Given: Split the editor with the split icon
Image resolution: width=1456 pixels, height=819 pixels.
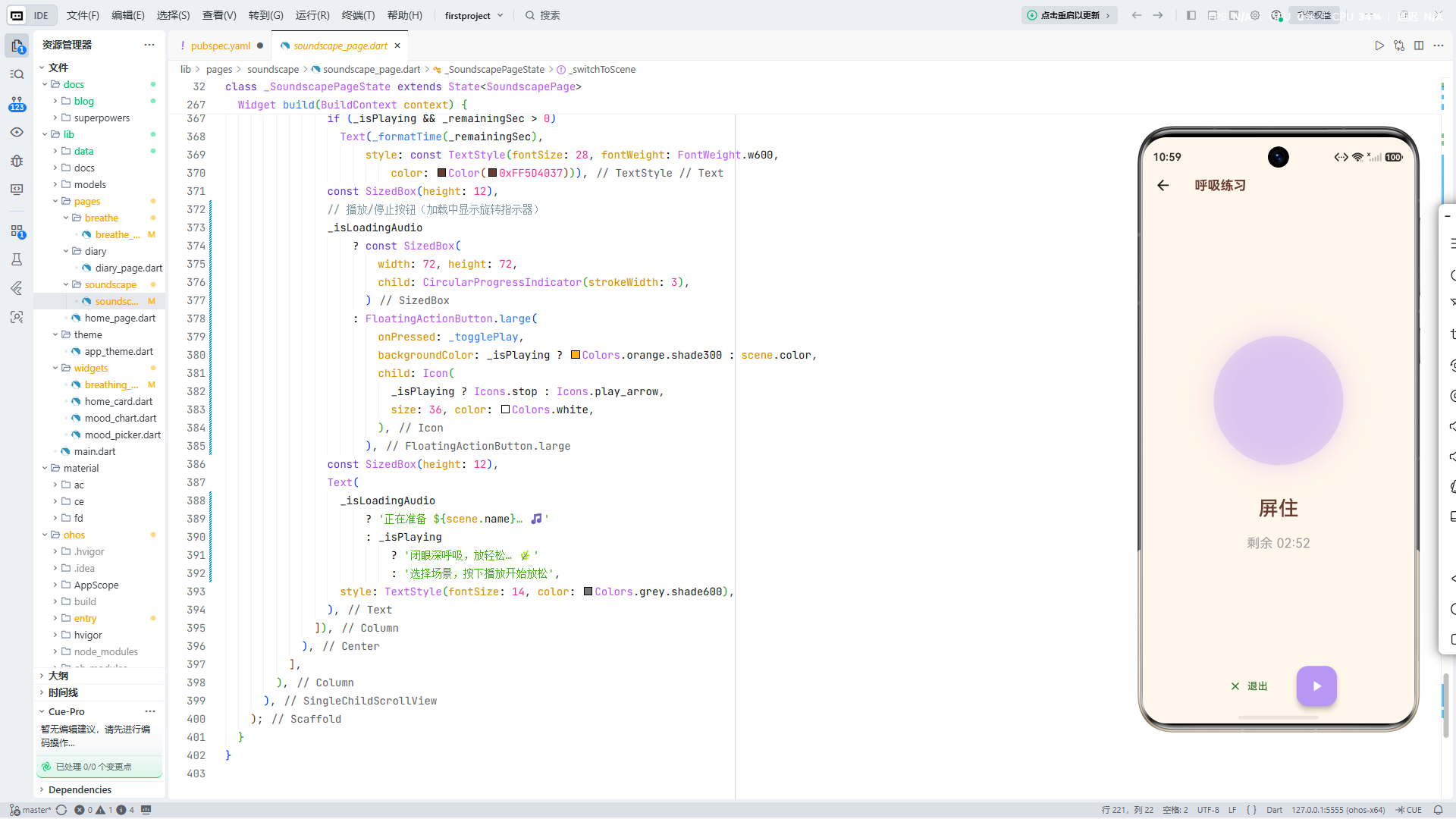Looking at the screenshot, I should click(1419, 45).
